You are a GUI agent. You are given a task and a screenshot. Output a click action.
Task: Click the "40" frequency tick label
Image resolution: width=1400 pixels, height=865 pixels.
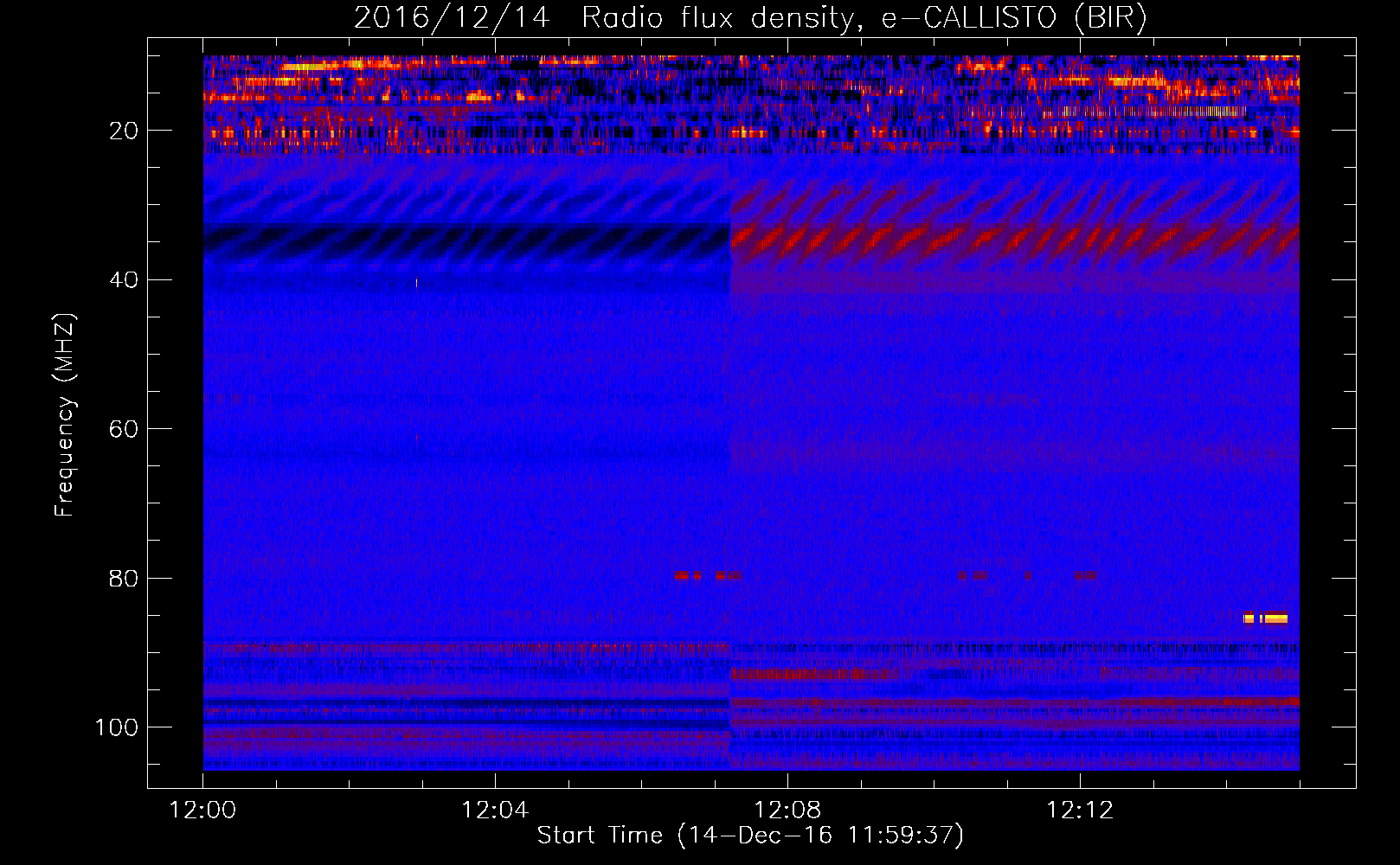point(124,280)
